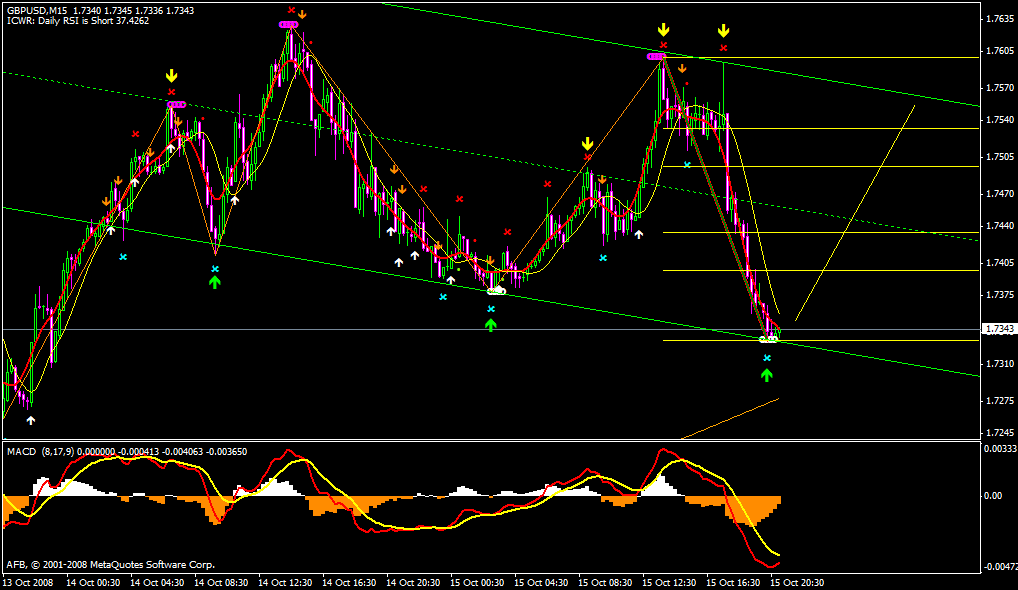The height and width of the screenshot is (590, 1018).
Task: Select the white up arrow at bottom-left low
Action: pos(30,421)
